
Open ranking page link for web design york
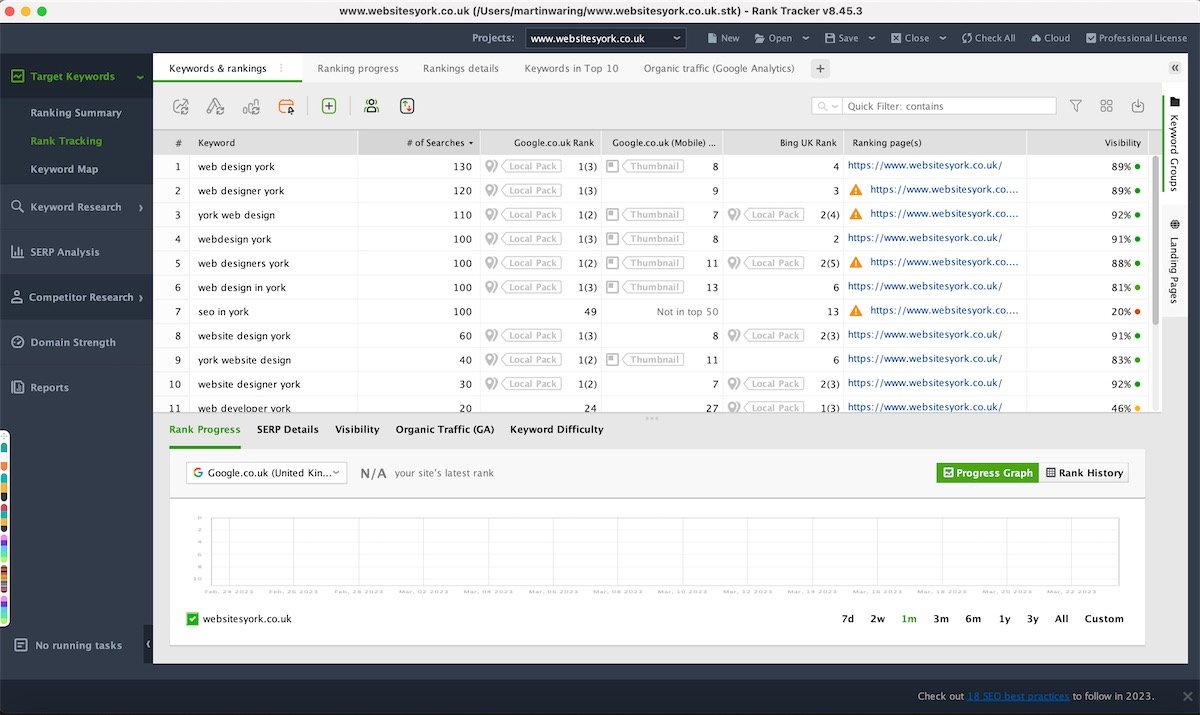point(925,166)
